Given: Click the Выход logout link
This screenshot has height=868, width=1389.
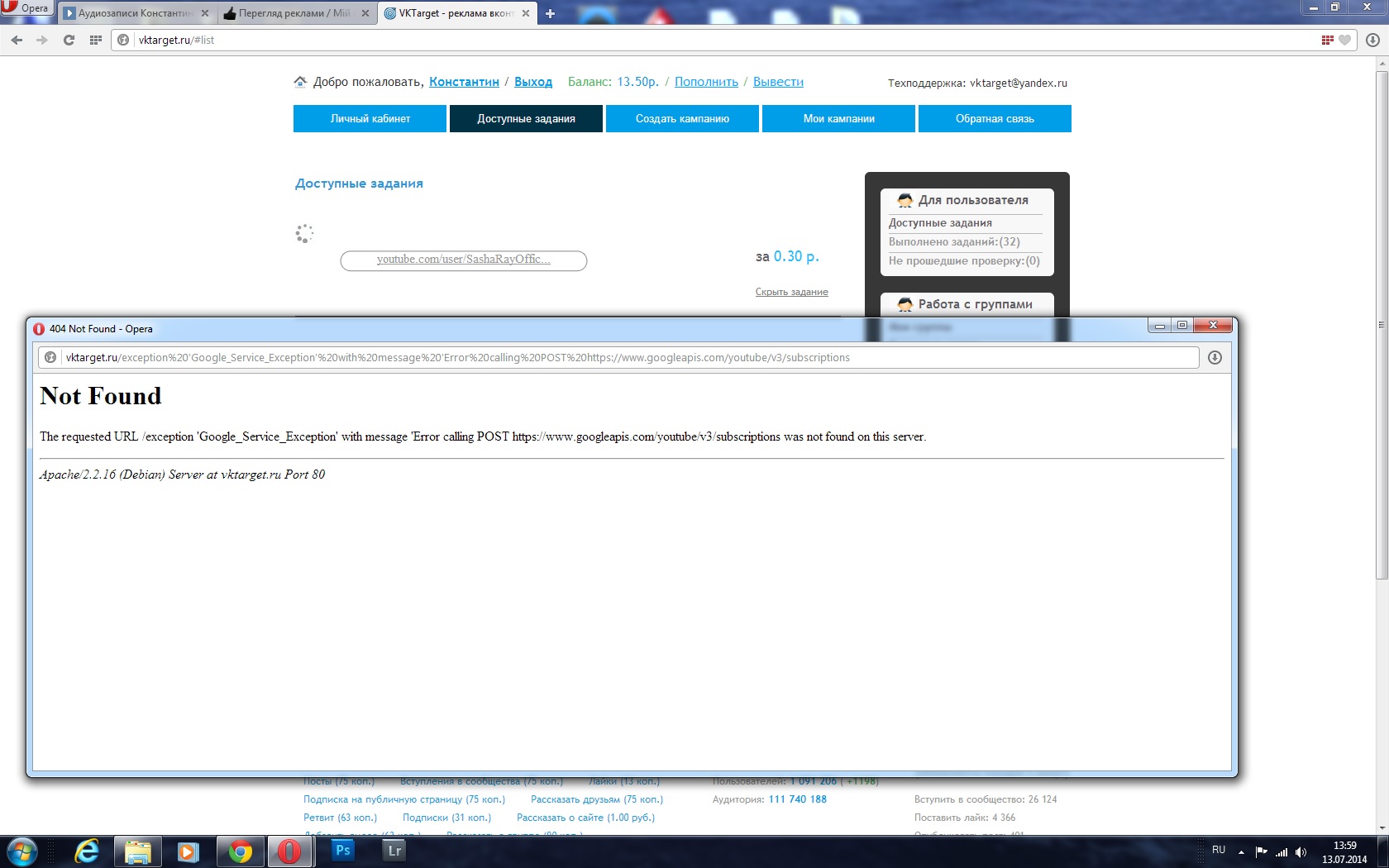Looking at the screenshot, I should pos(533,82).
